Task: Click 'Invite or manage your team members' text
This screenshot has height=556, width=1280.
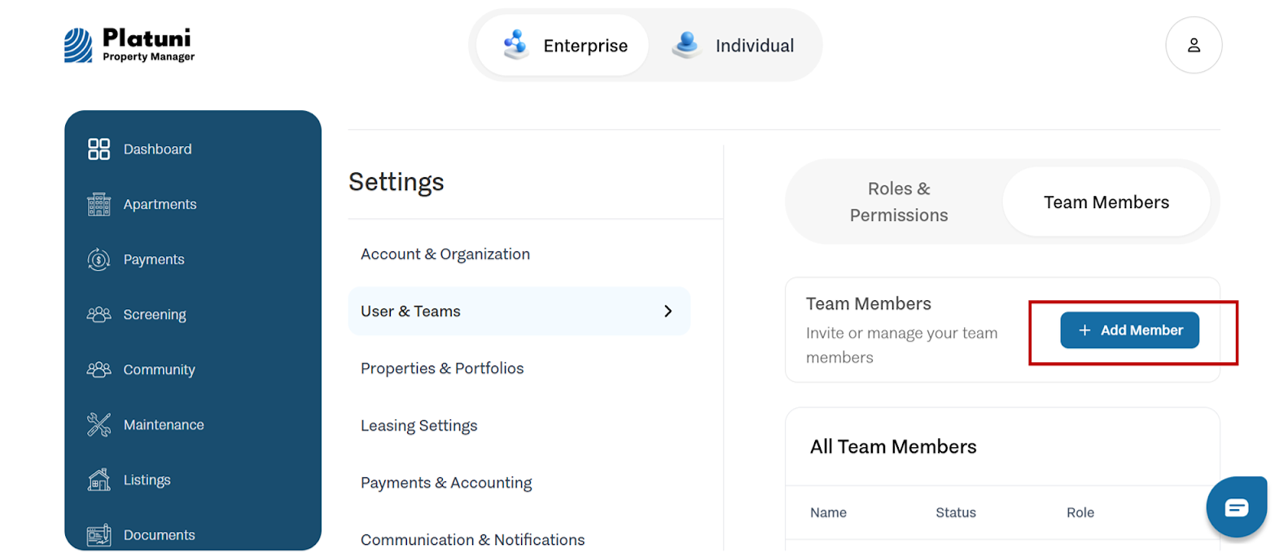Action: point(902,345)
